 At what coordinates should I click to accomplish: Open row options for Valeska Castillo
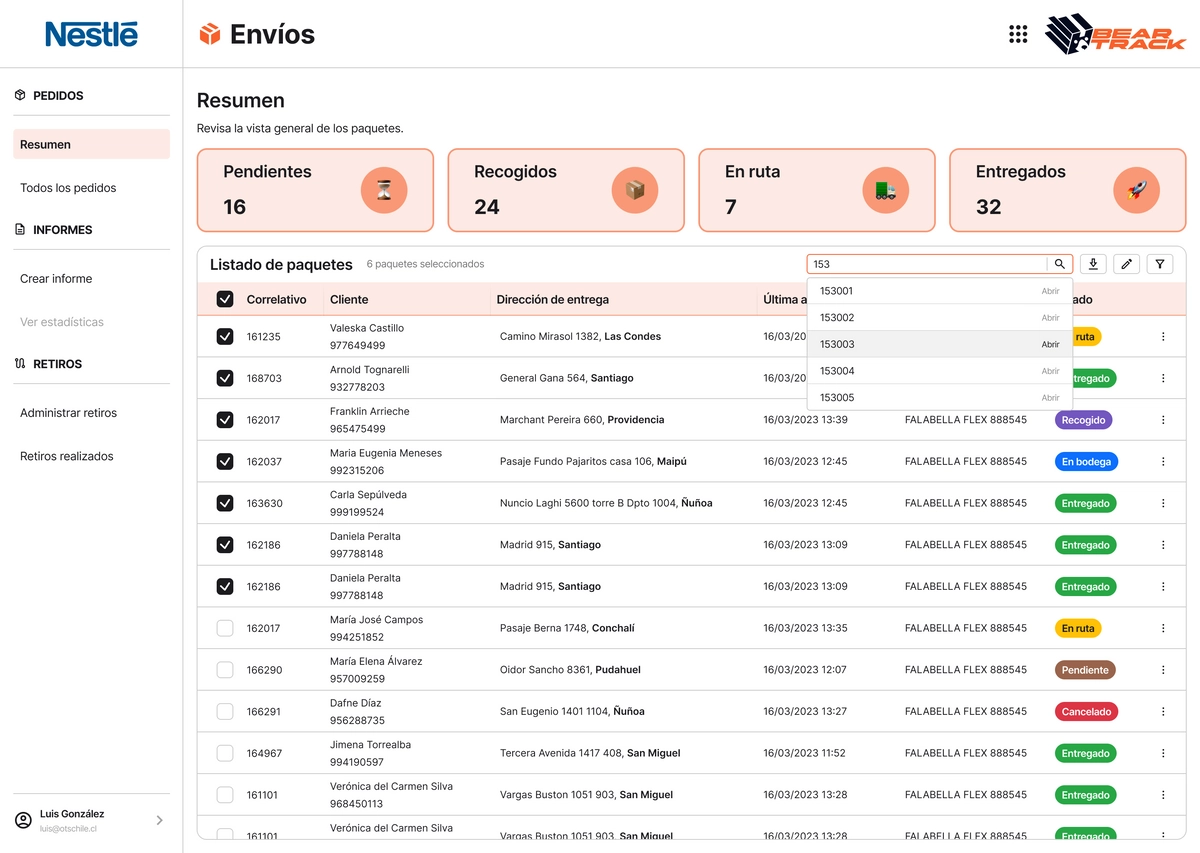pos(1163,337)
